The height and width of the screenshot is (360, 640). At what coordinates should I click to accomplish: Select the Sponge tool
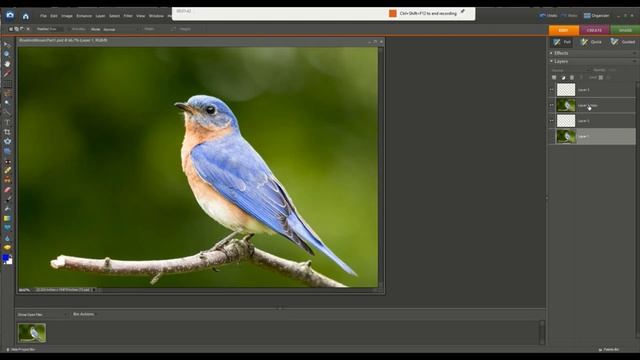[x=7, y=247]
